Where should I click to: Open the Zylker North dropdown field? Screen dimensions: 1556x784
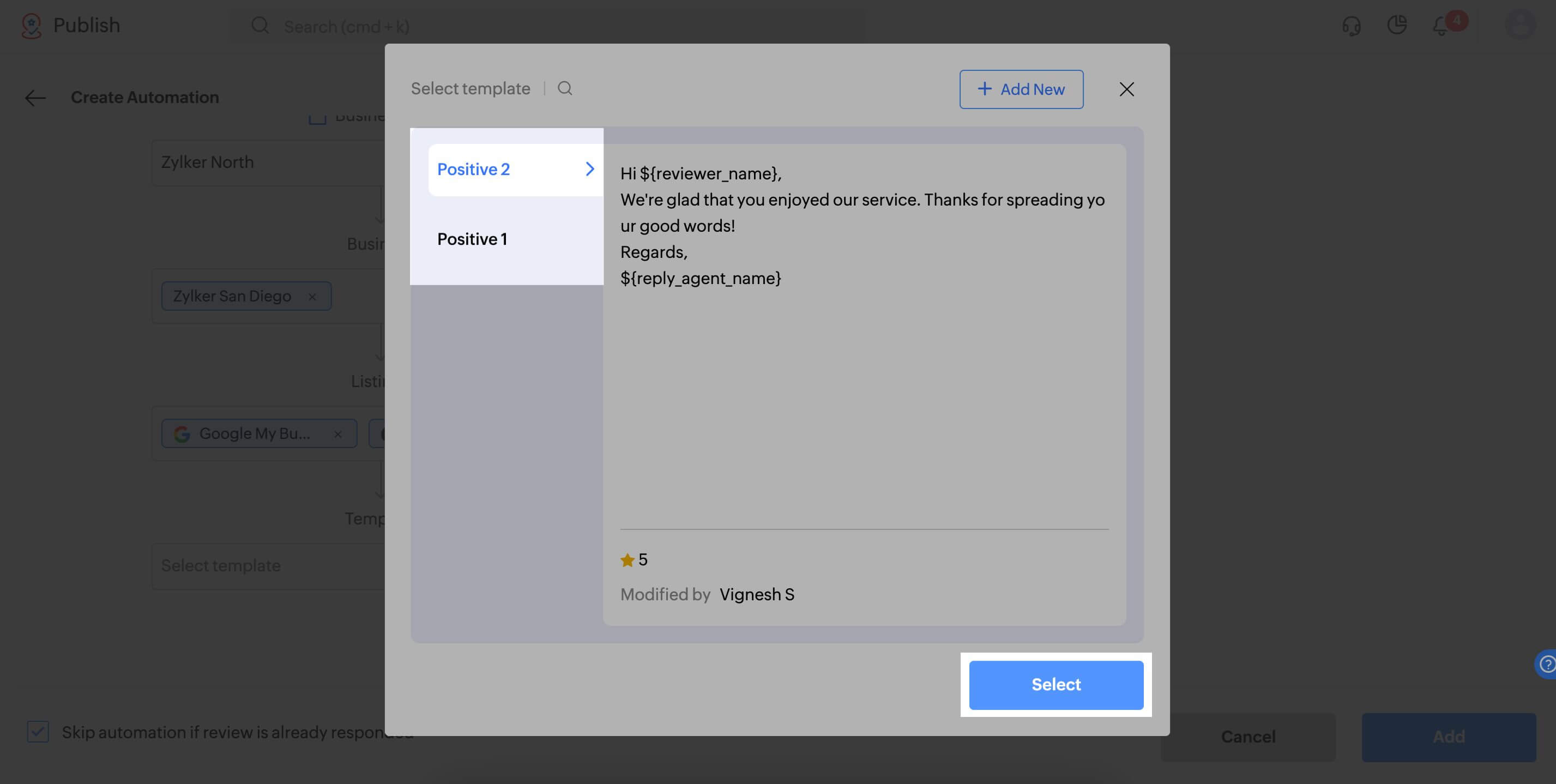point(268,162)
